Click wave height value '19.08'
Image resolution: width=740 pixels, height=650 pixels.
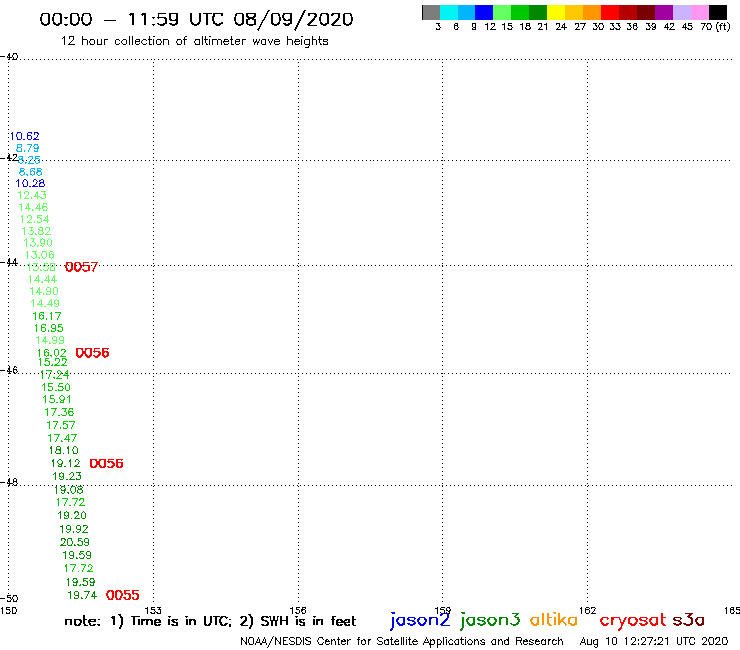pyautogui.click(x=68, y=490)
